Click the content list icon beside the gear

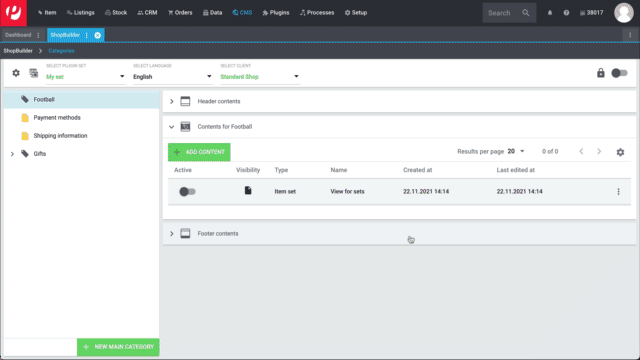pos(33,73)
